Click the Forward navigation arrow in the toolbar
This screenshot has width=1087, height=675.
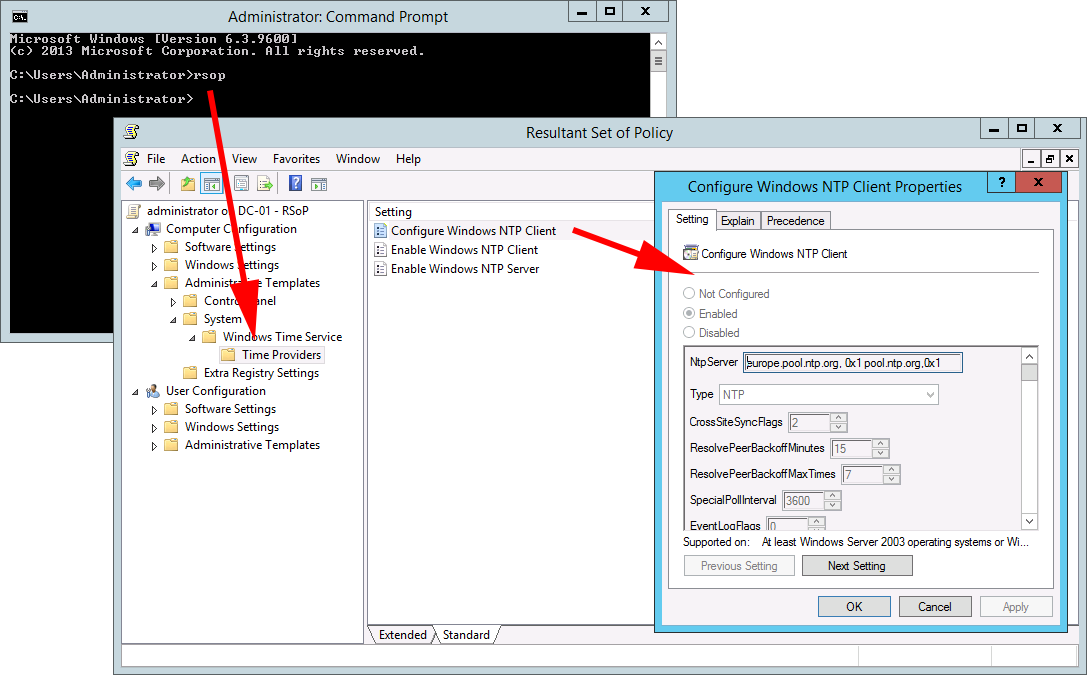click(156, 183)
